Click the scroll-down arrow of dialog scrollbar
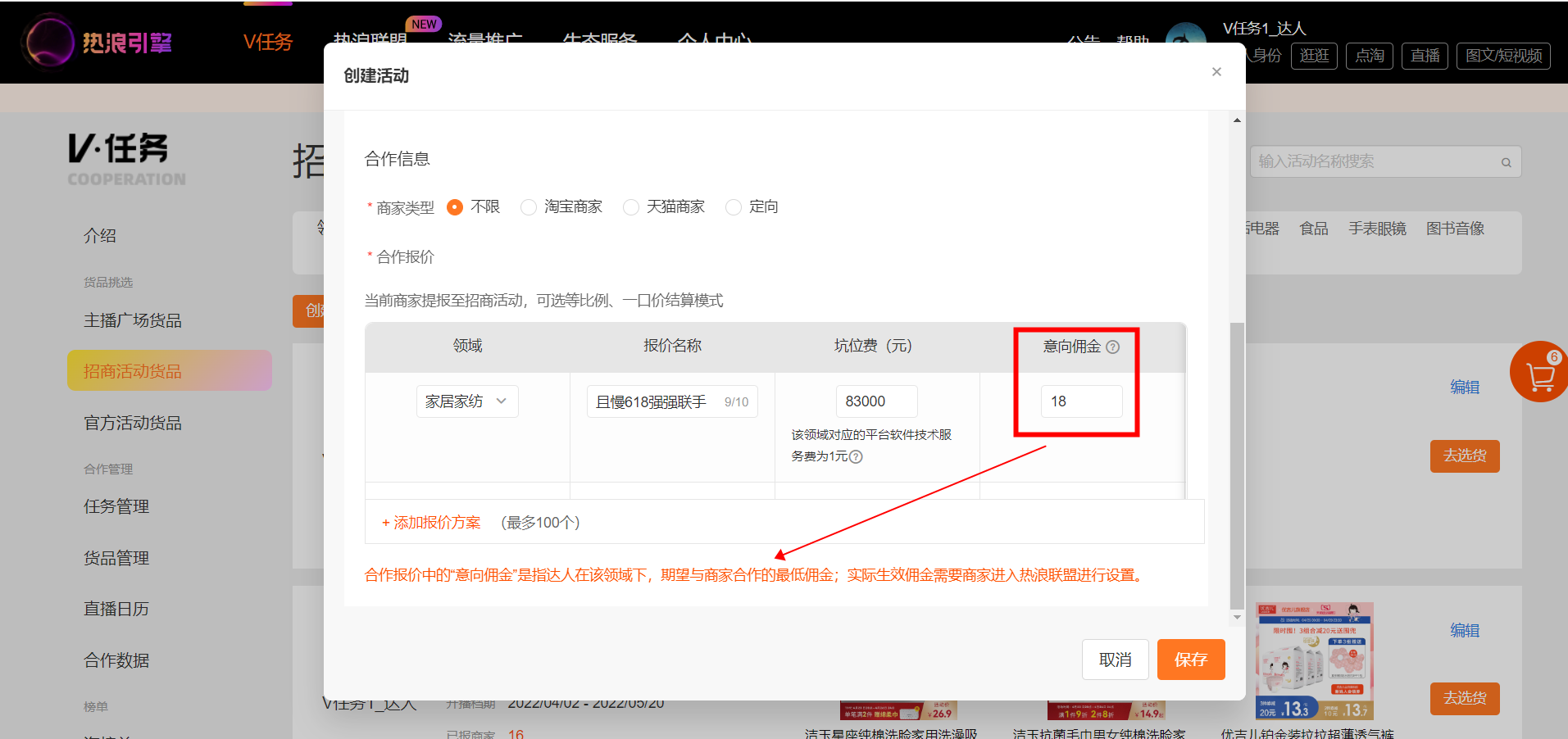Image resolution: width=1568 pixels, height=739 pixels. point(1237,617)
